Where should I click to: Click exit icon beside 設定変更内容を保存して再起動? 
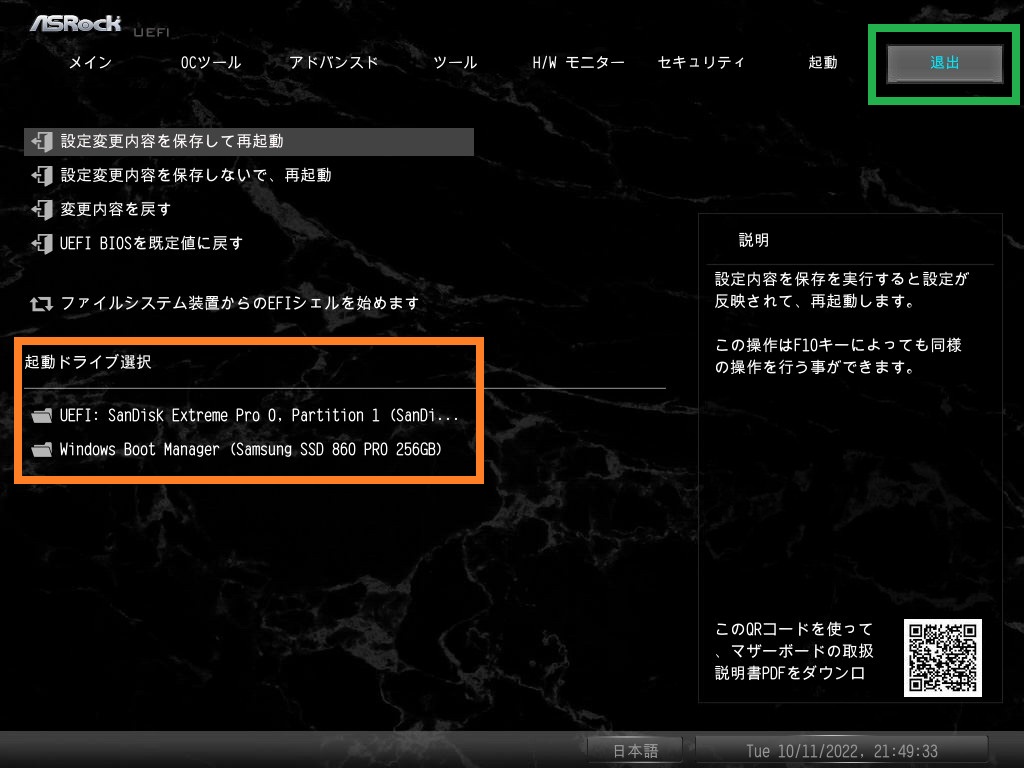coord(42,142)
